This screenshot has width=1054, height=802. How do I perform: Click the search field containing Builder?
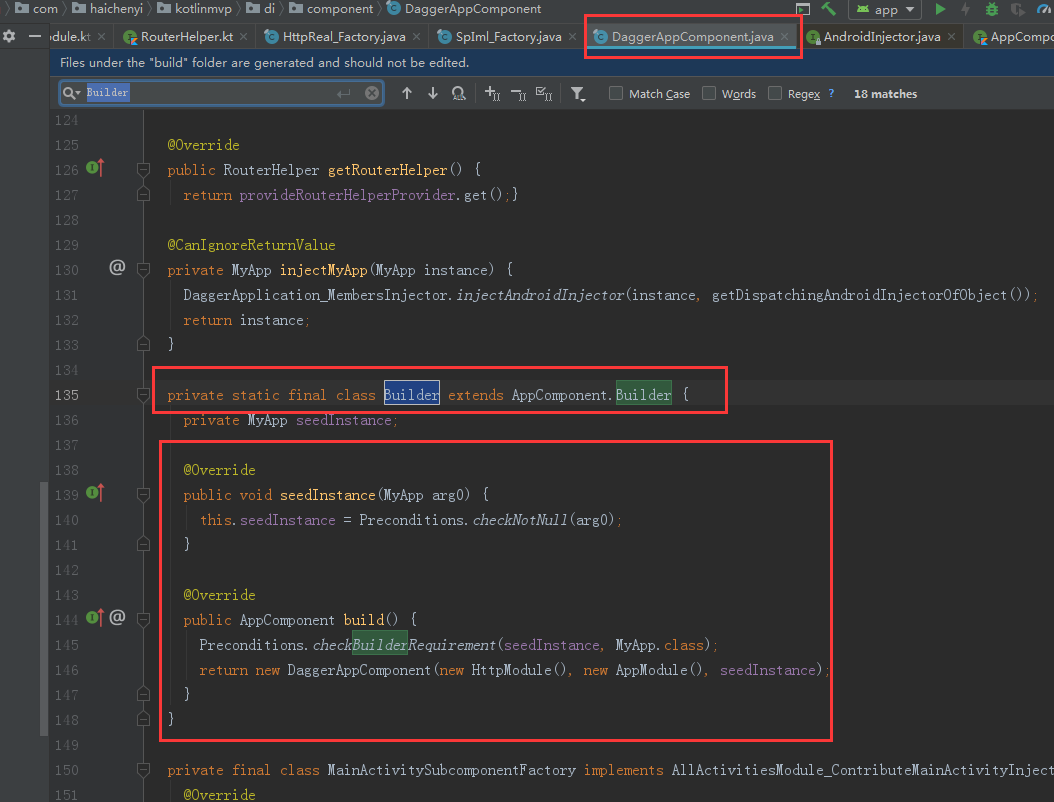click(221, 93)
